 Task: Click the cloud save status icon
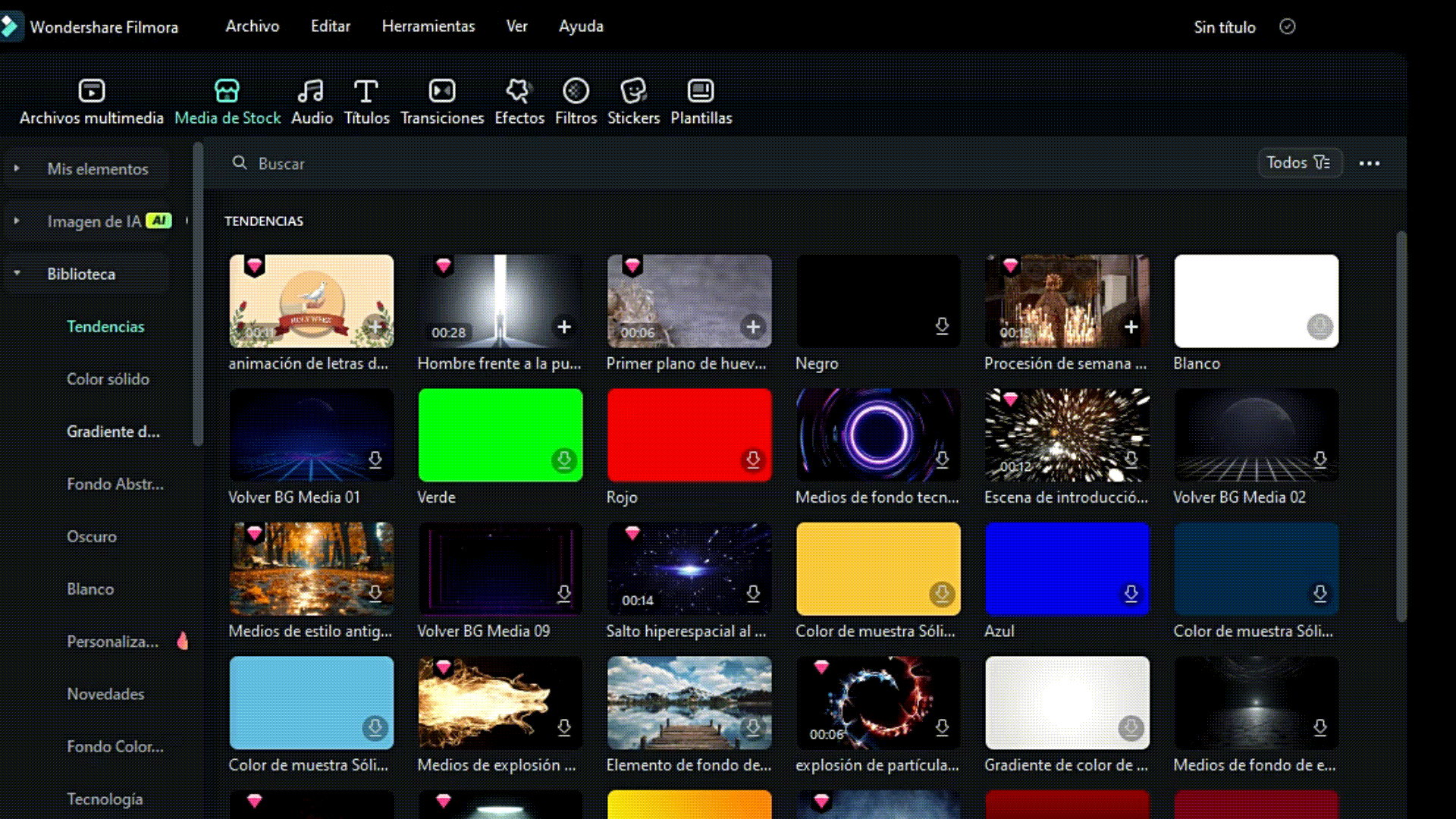(1287, 27)
